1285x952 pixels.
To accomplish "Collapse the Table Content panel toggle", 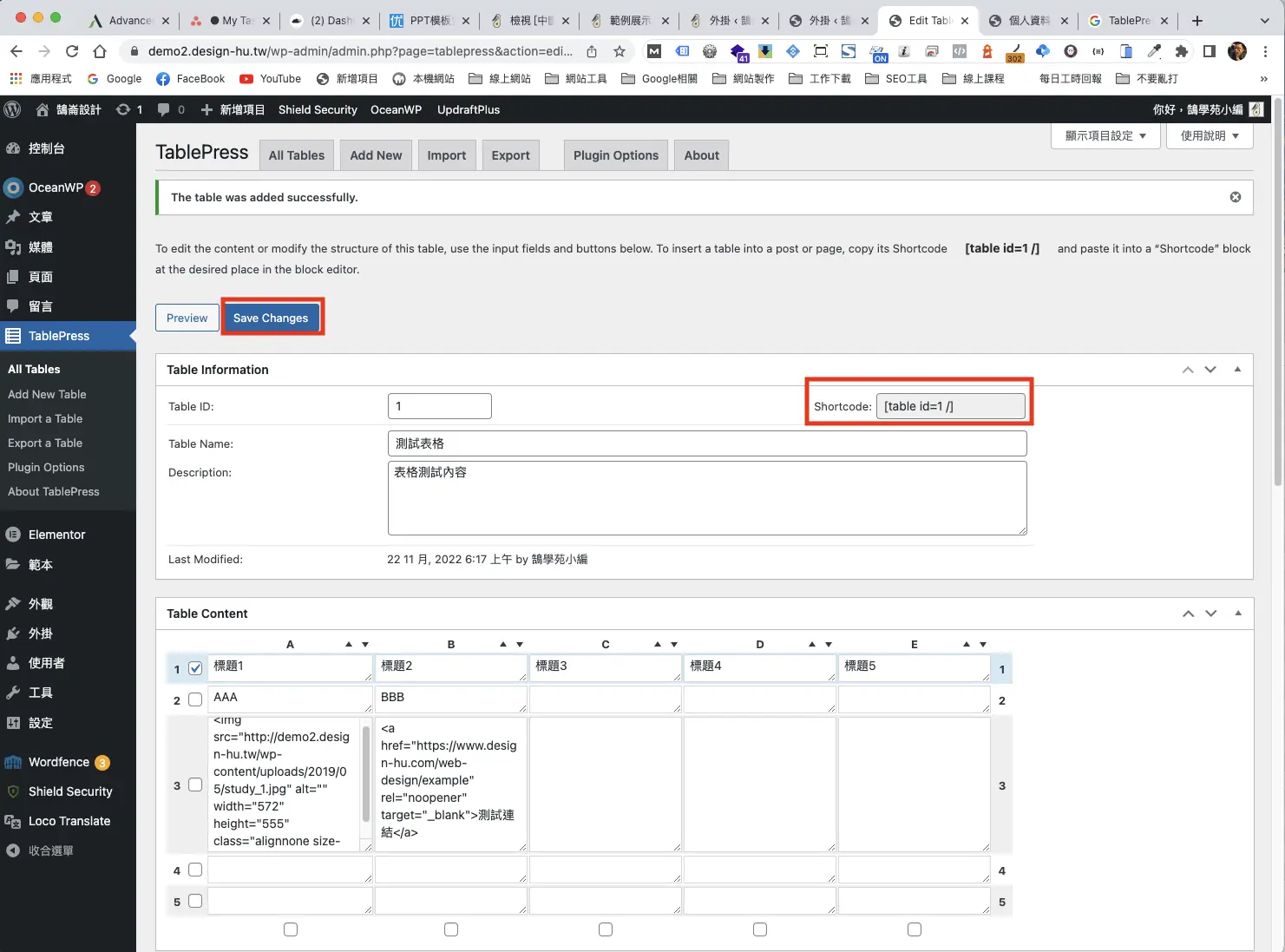I will [1237, 614].
